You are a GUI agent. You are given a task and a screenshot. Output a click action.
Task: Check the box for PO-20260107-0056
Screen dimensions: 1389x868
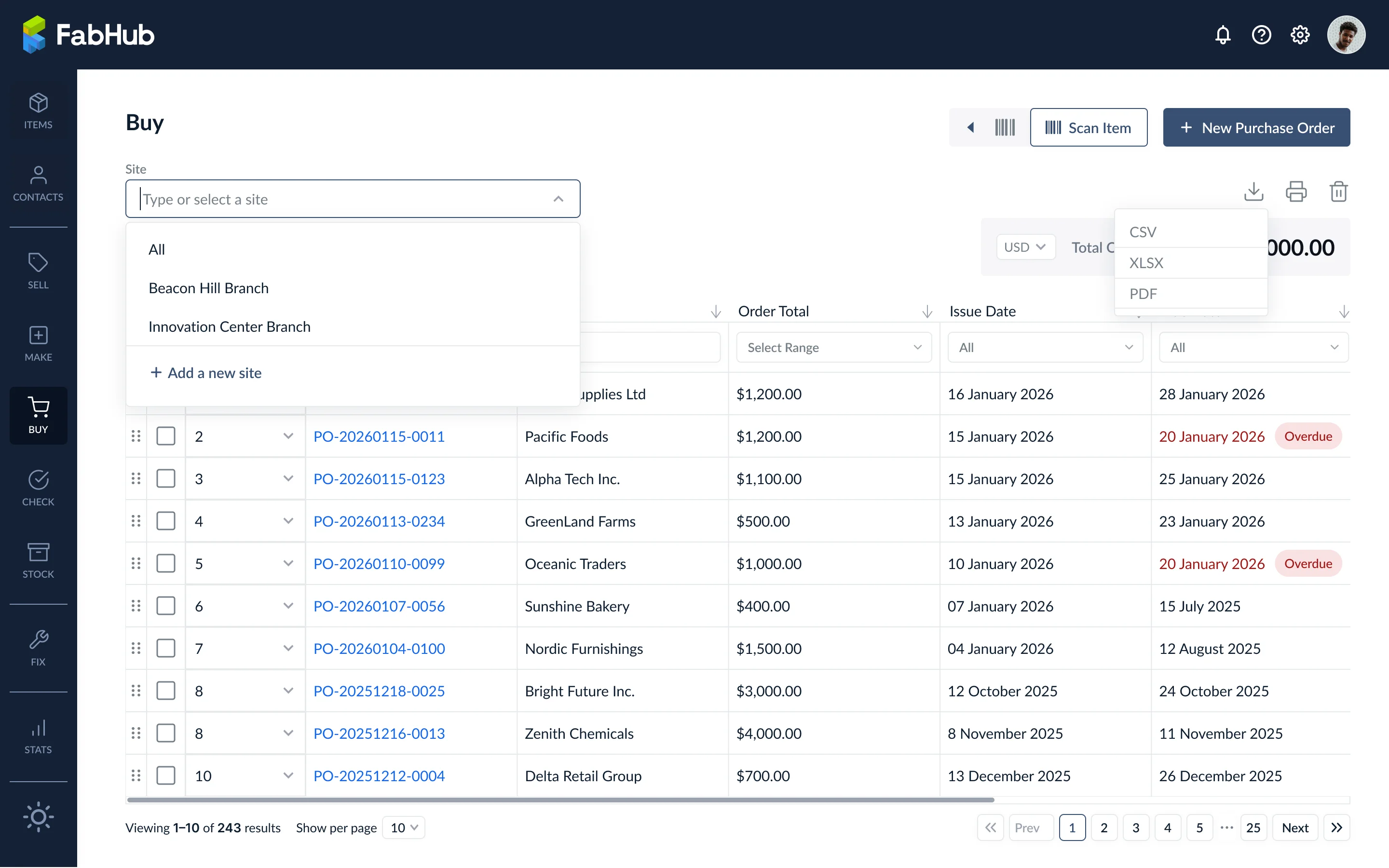(x=166, y=606)
